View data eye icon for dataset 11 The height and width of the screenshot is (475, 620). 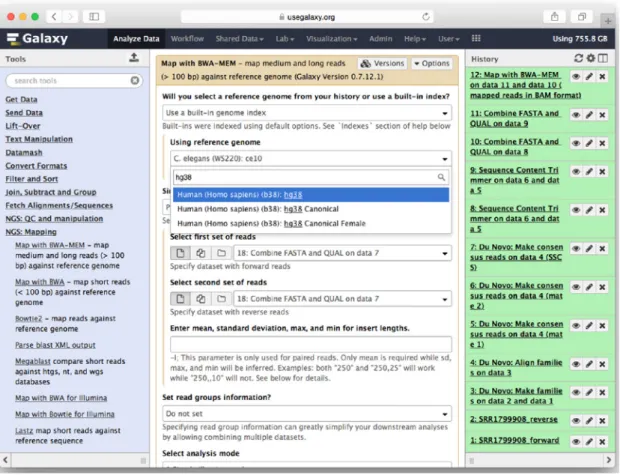click(576, 115)
